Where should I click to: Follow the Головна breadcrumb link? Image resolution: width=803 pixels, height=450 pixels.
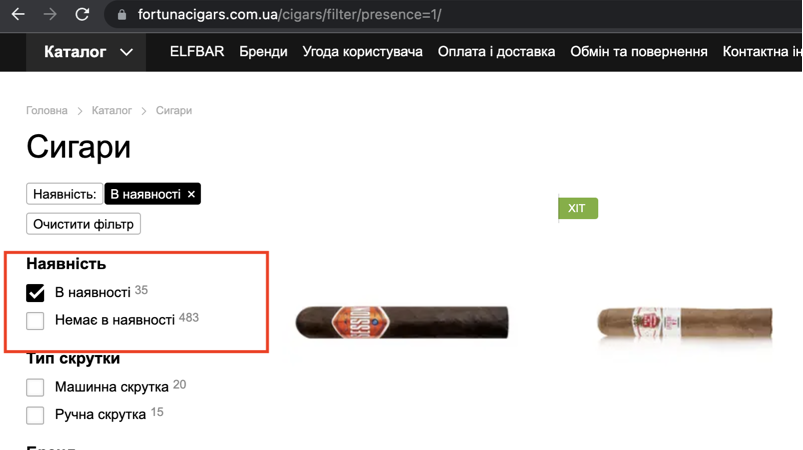[x=47, y=111]
